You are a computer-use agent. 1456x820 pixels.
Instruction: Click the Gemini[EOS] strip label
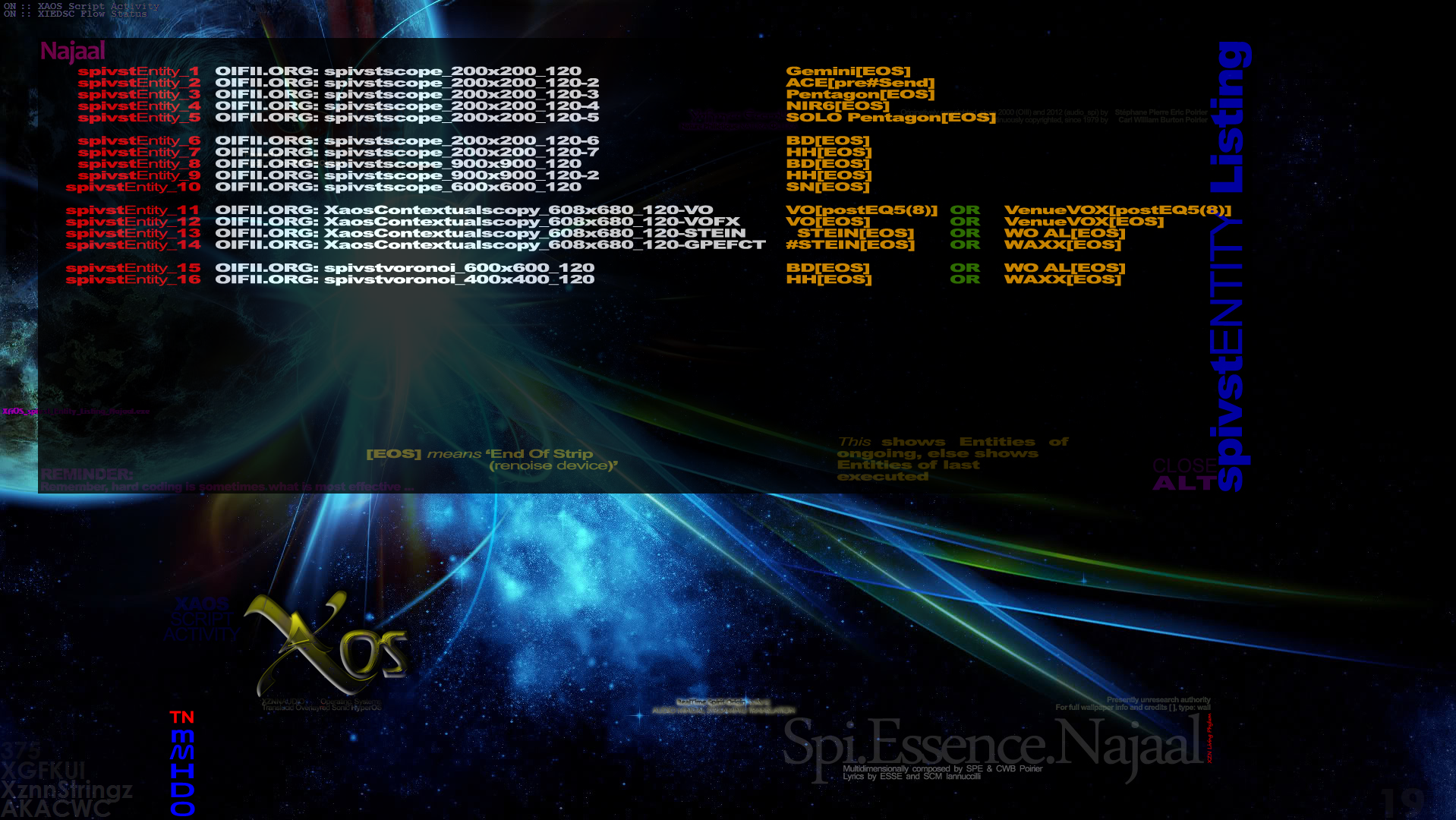click(x=848, y=71)
